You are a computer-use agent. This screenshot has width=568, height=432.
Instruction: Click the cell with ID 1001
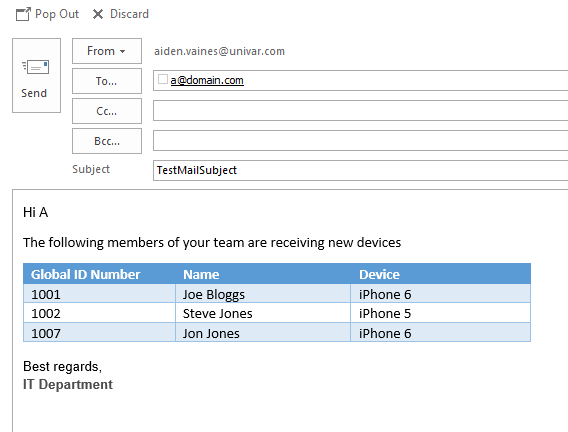(x=99, y=294)
